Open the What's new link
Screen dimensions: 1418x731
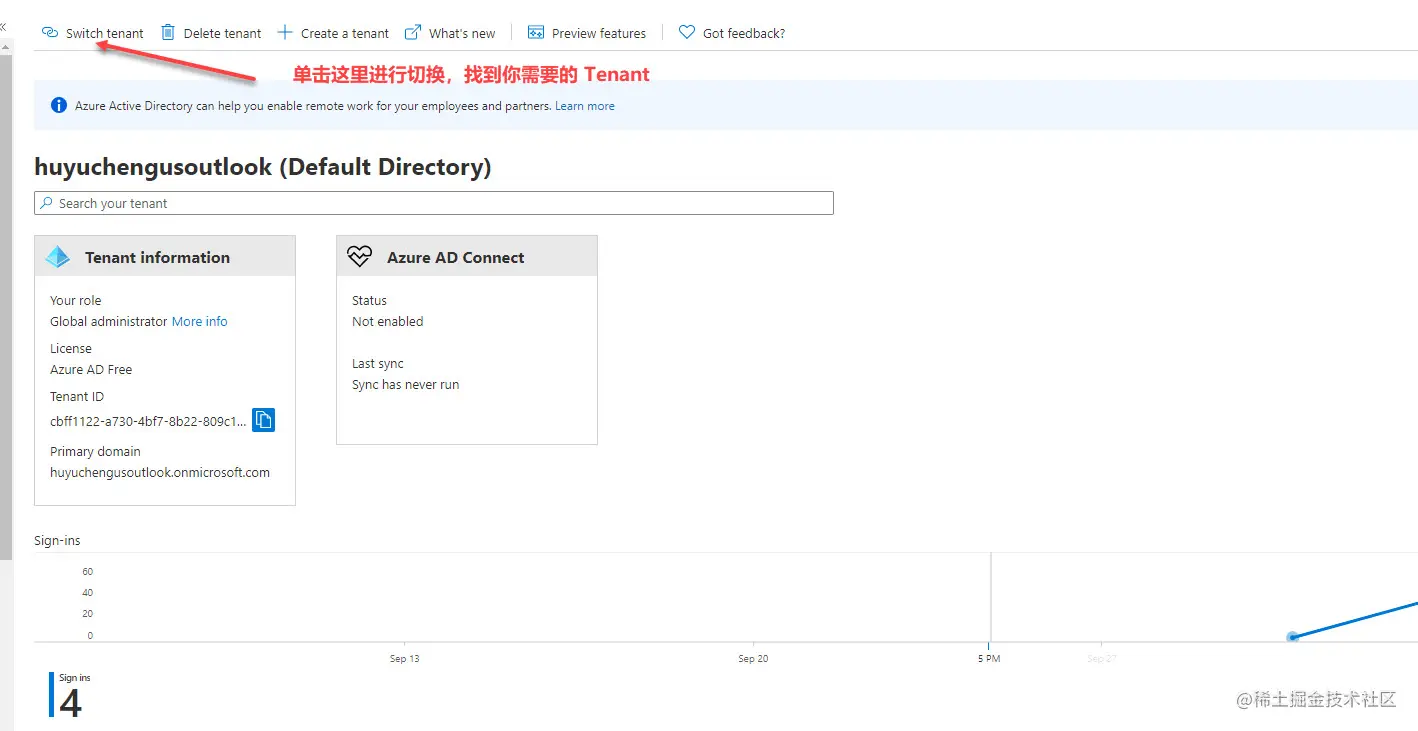[450, 33]
